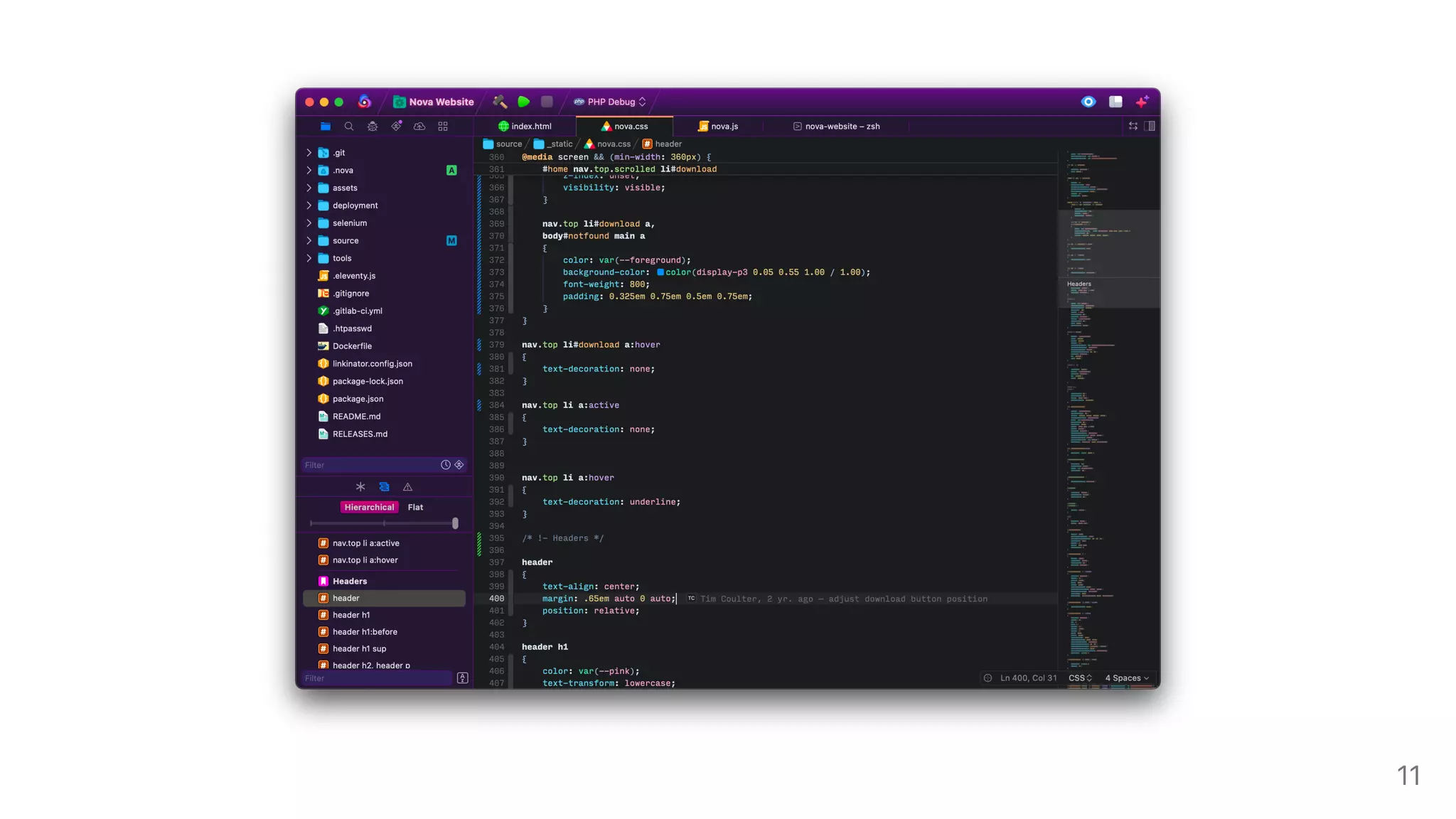Image resolution: width=1456 pixels, height=819 pixels.
Task: Click the sparkle assistant icon in titlebar
Action: pyautogui.click(x=1142, y=102)
